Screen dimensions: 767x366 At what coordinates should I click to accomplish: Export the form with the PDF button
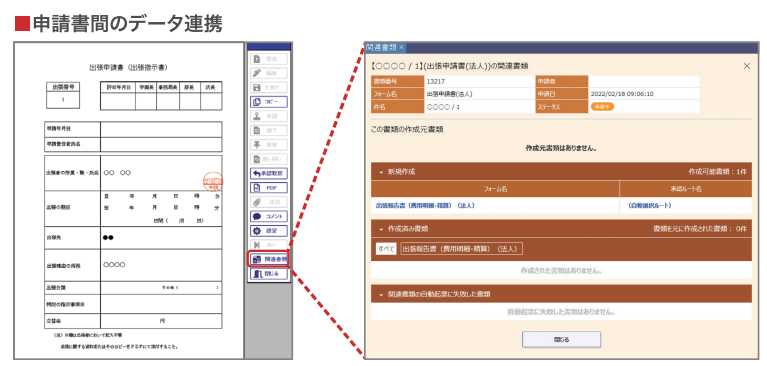click(x=269, y=187)
